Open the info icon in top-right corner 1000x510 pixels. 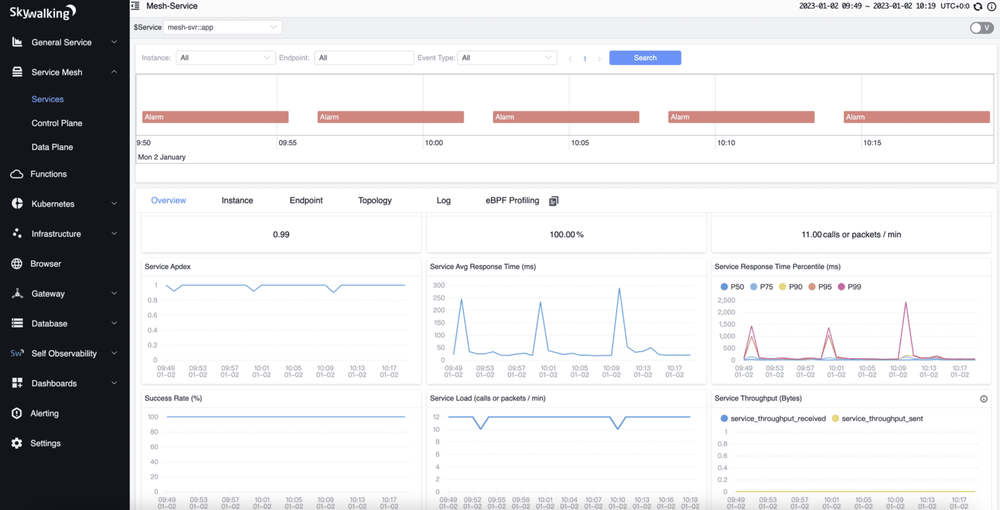click(991, 6)
